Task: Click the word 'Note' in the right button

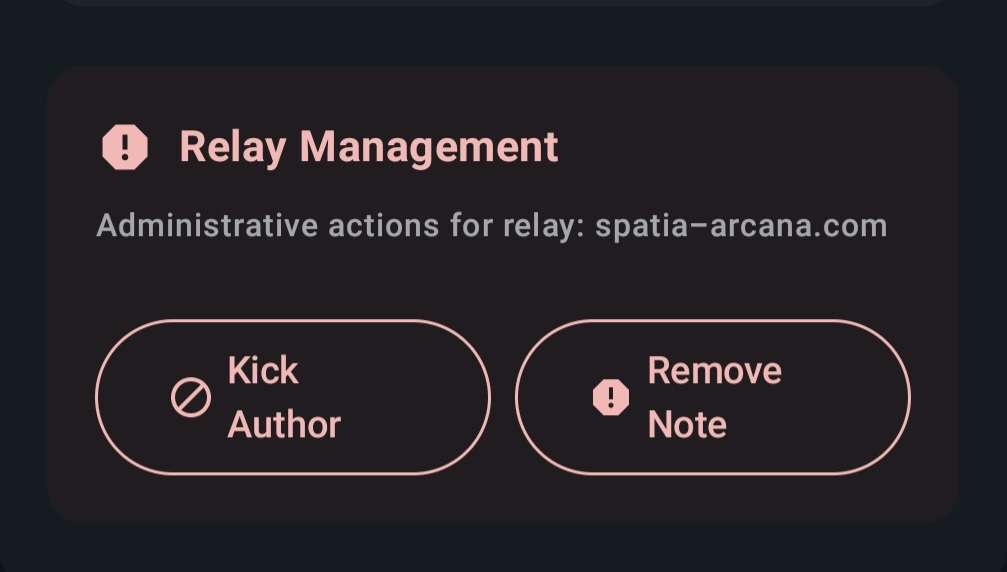Action: tap(686, 425)
